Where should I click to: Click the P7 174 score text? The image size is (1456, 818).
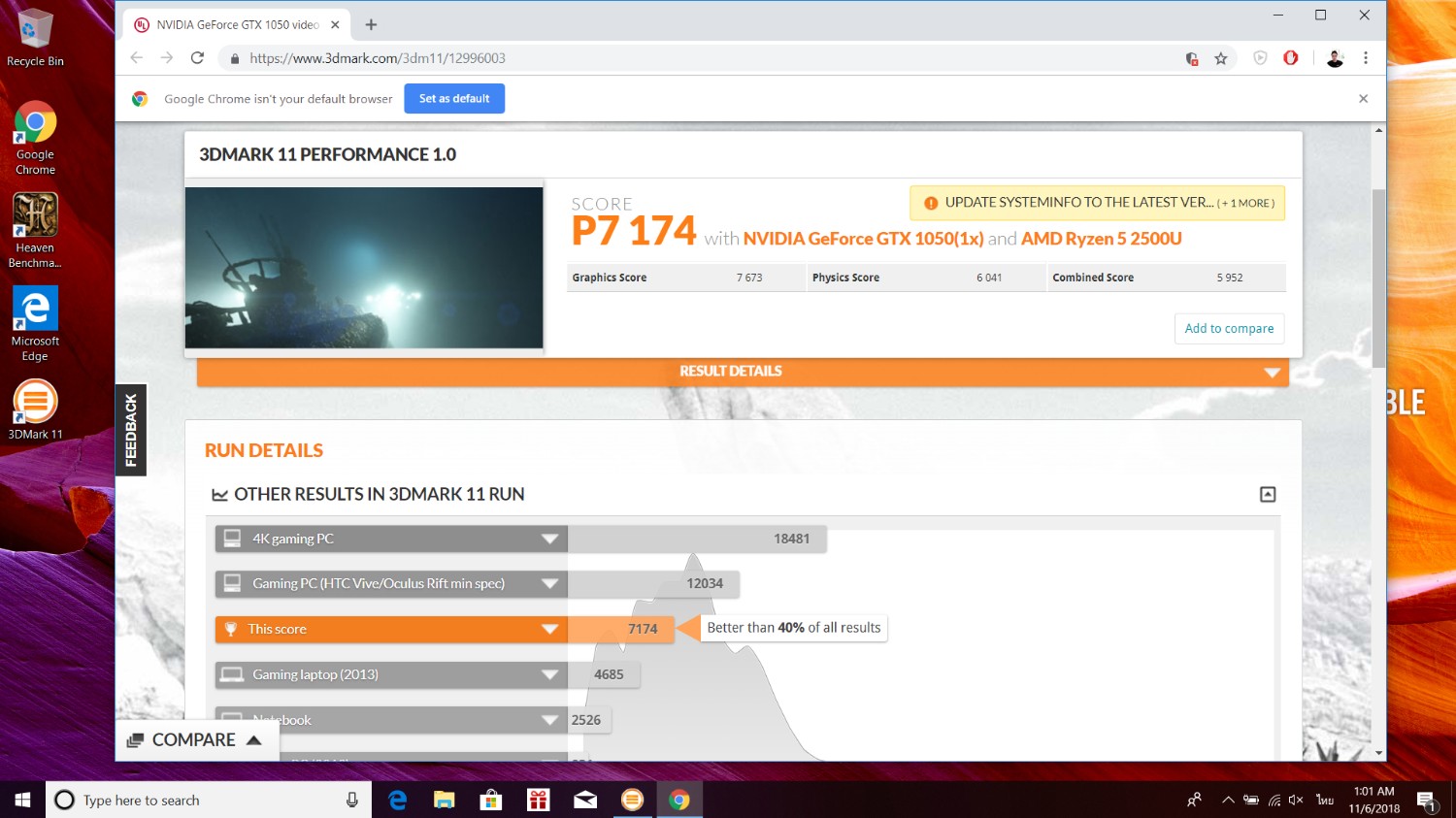pyautogui.click(x=634, y=231)
